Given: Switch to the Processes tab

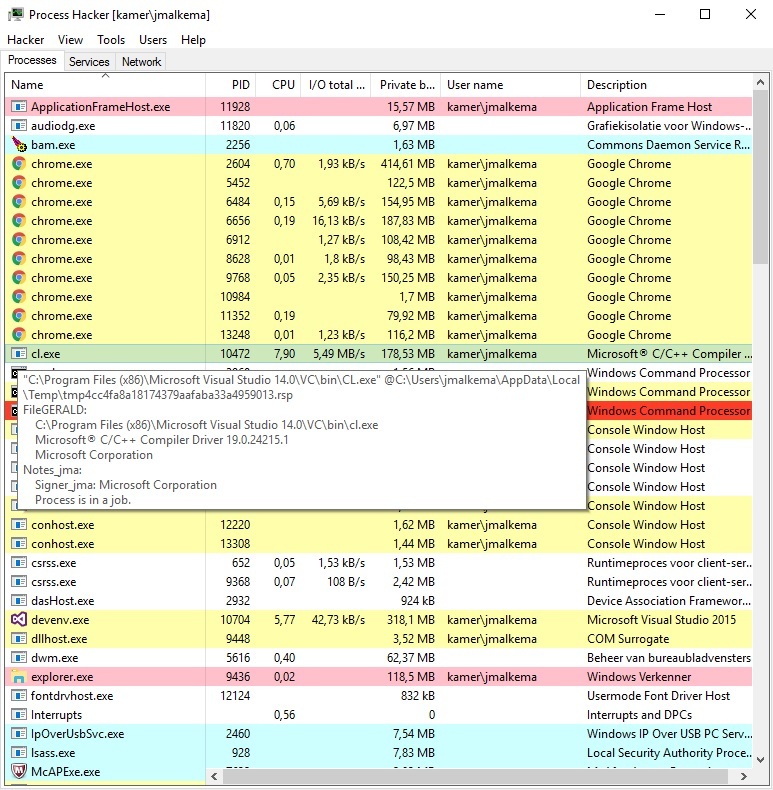Looking at the screenshot, I should pyautogui.click(x=32, y=60).
